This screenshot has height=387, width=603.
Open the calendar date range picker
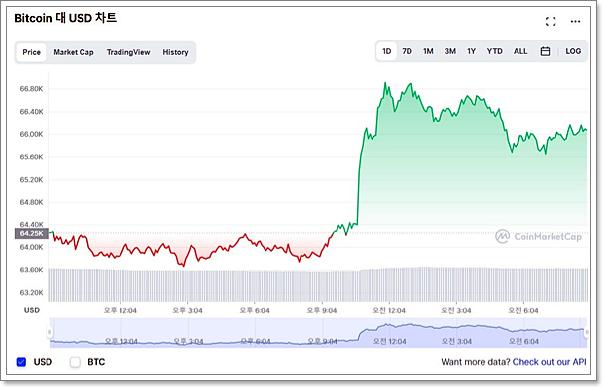click(x=545, y=51)
